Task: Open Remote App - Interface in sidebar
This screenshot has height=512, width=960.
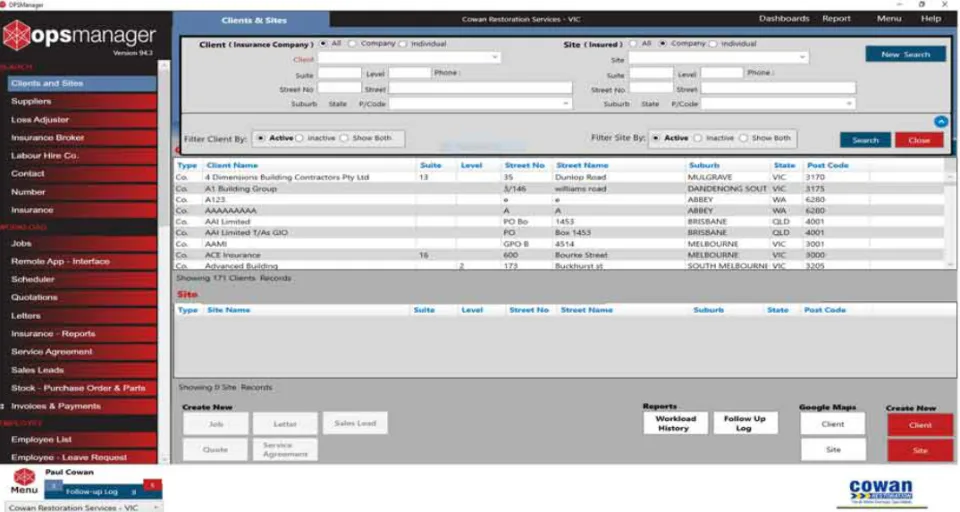Action: [x=81, y=262]
